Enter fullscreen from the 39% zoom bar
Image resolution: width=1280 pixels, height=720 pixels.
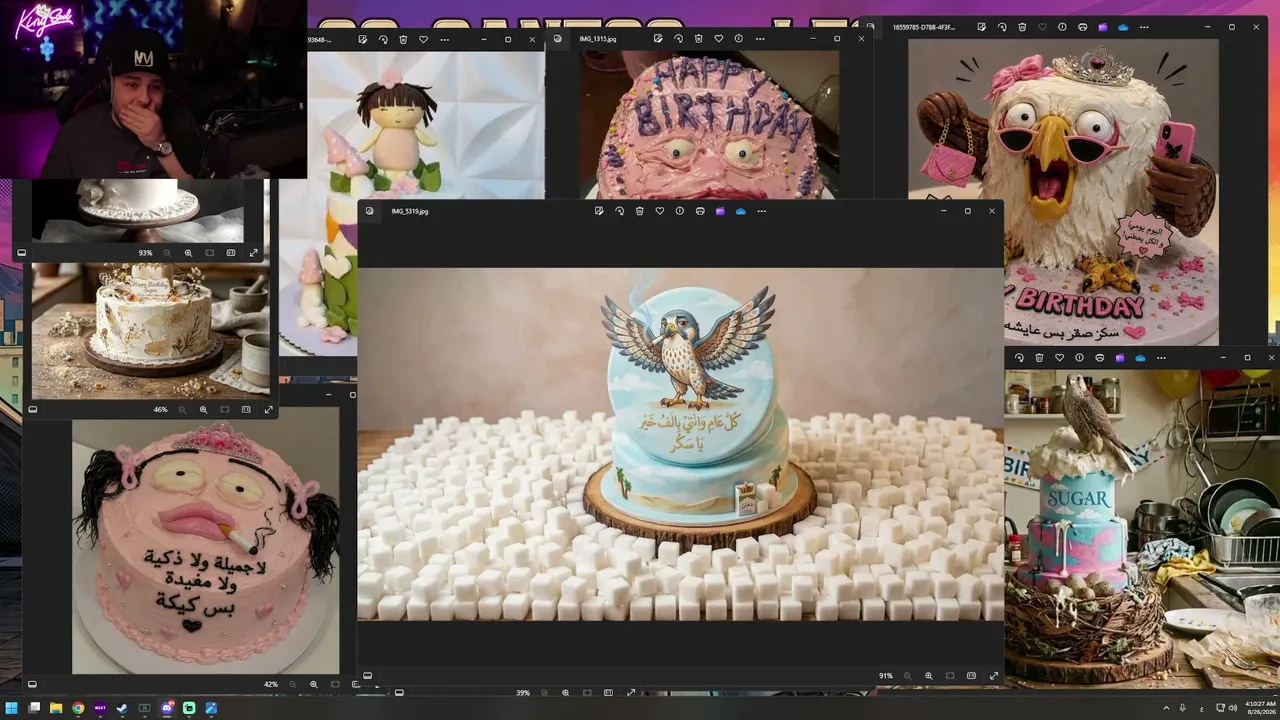(631, 692)
